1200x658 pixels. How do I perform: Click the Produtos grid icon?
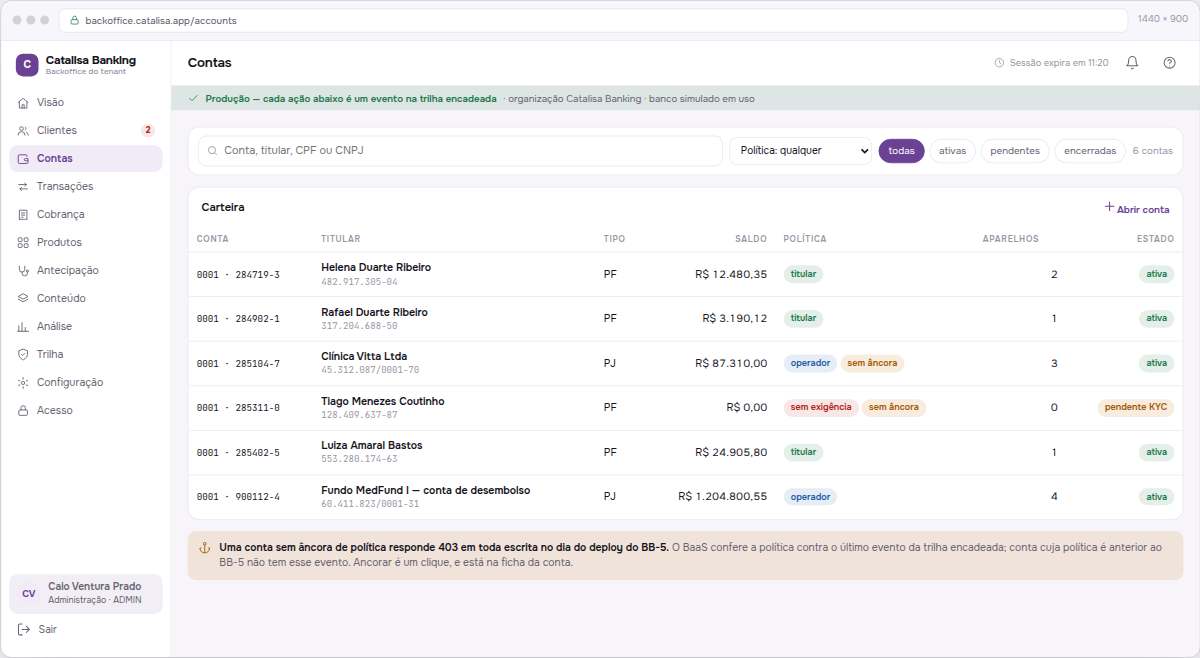23,243
